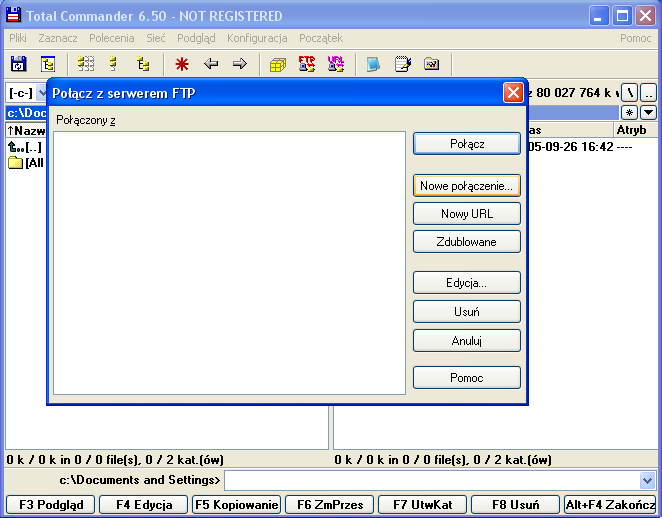662x518 pixels.
Task: Click the F6 ZmPrzes button
Action: 330,504
